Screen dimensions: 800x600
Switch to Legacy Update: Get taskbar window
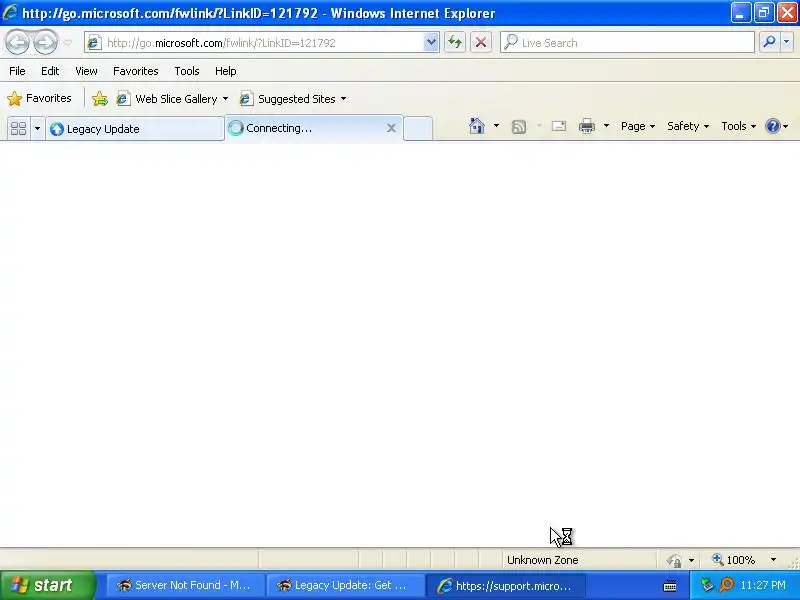coord(346,585)
